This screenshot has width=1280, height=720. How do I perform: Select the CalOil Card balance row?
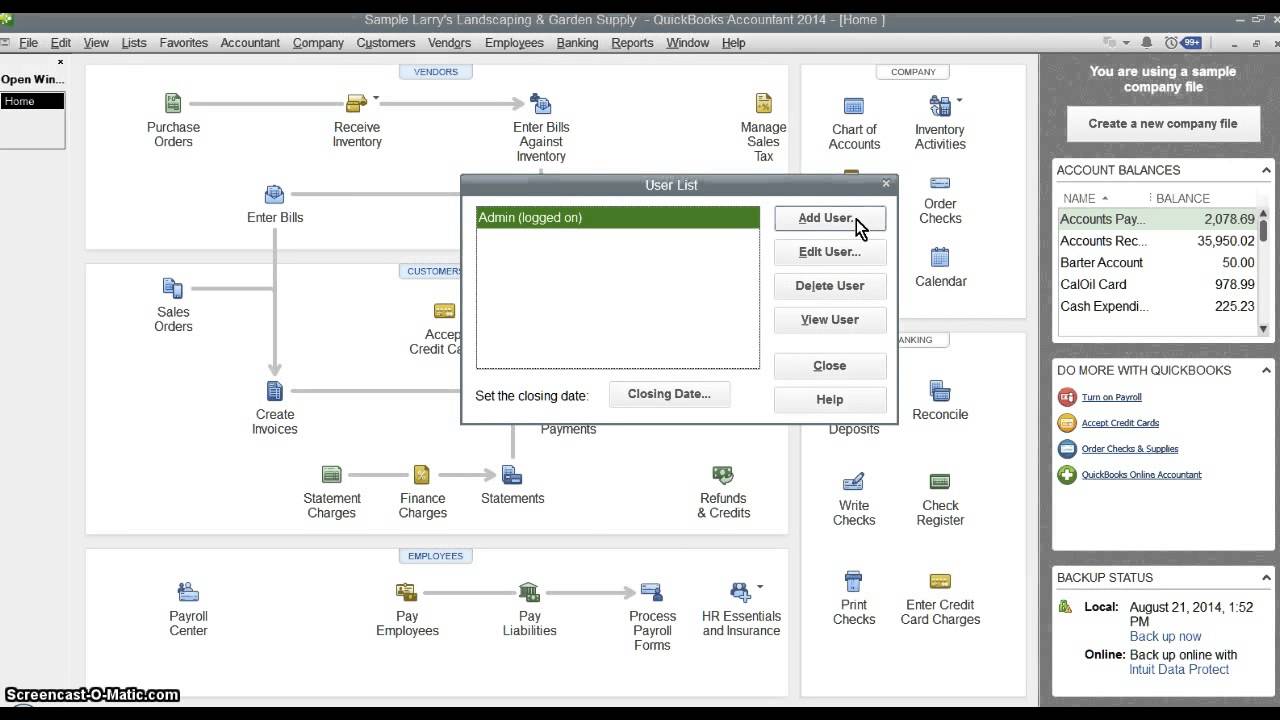tap(1157, 284)
